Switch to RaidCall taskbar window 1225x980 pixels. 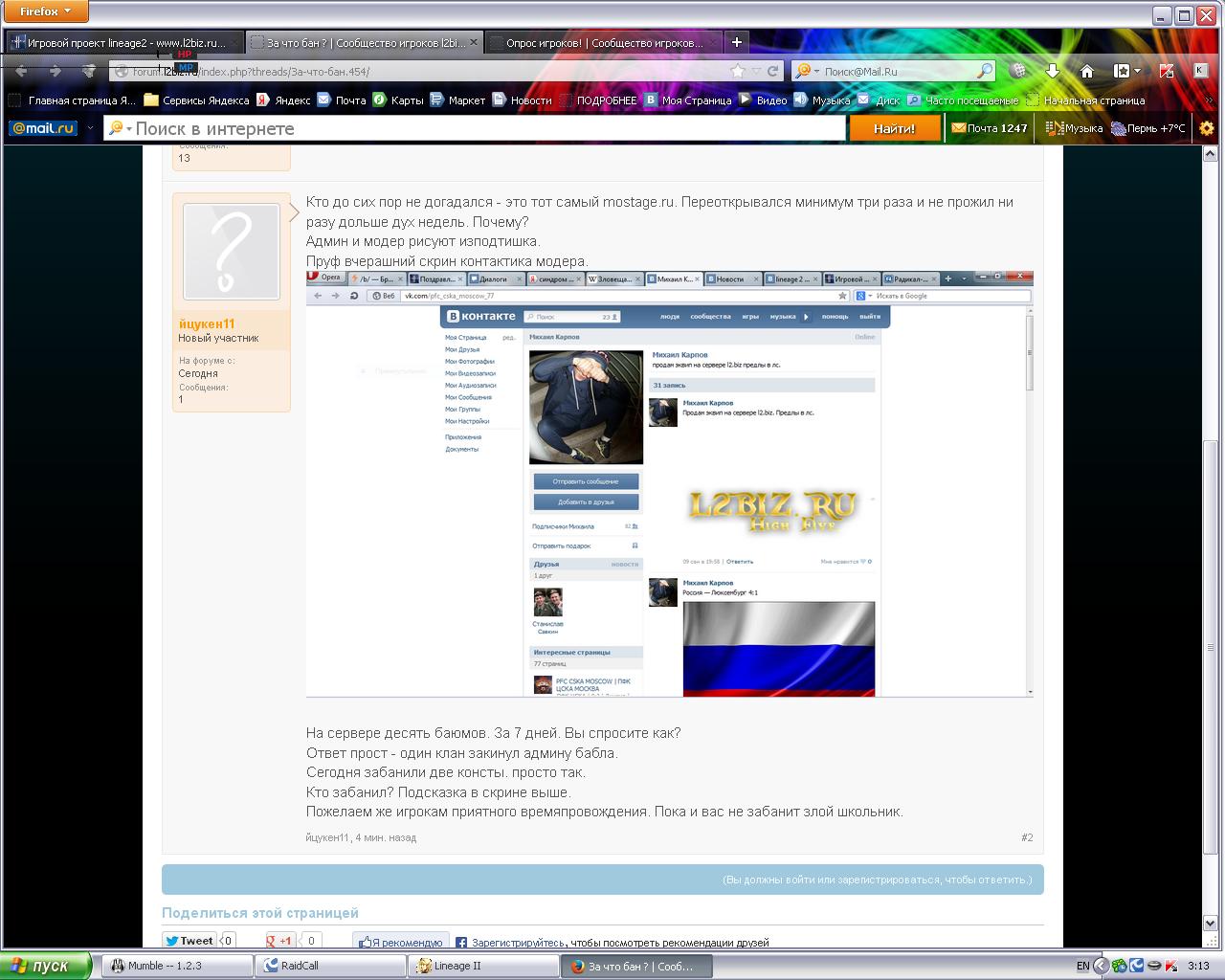[x=331, y=966]
